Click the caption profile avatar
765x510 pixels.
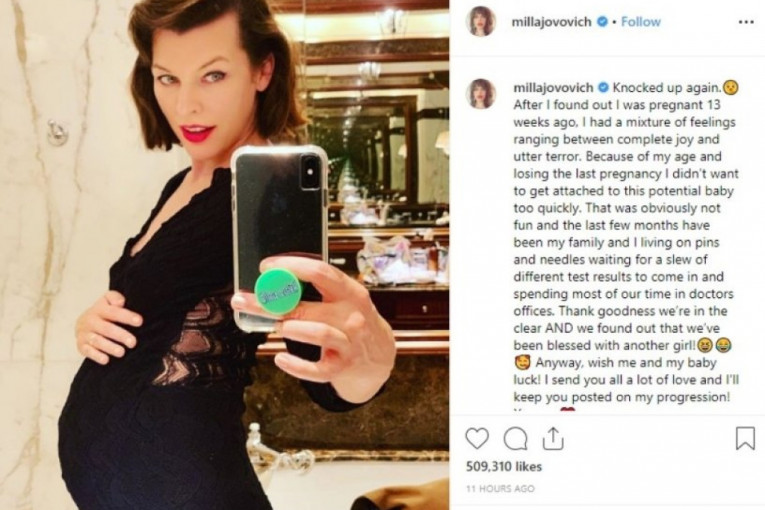(482, 94)
